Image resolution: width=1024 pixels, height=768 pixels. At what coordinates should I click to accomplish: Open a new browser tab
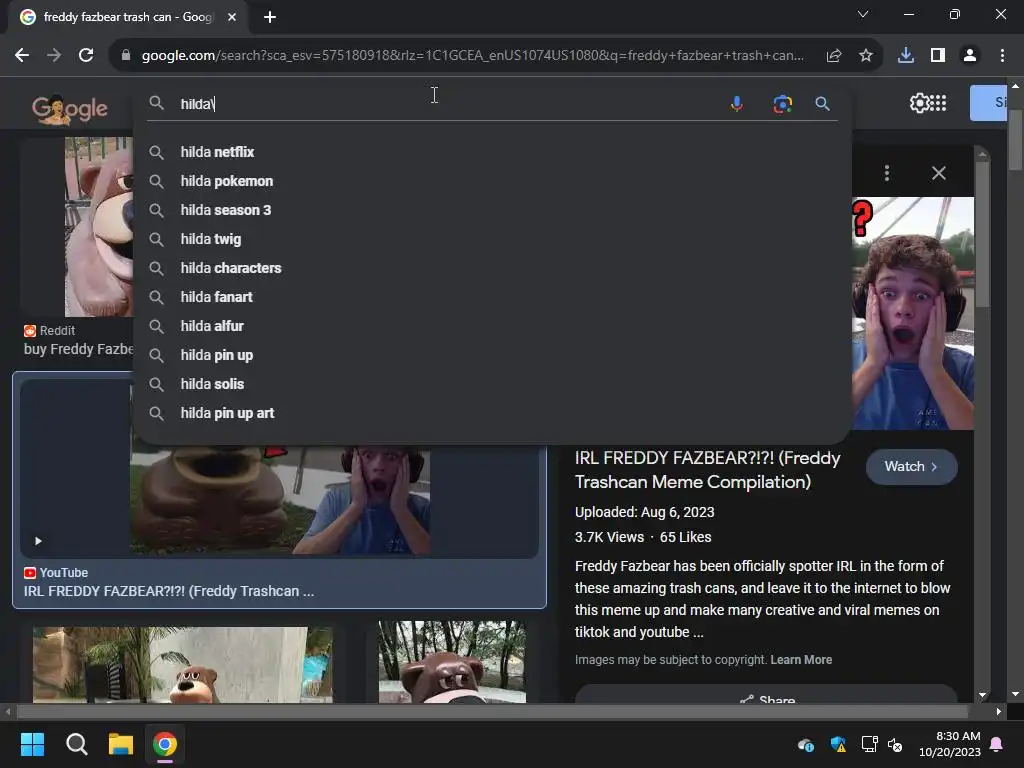(270, 17)
